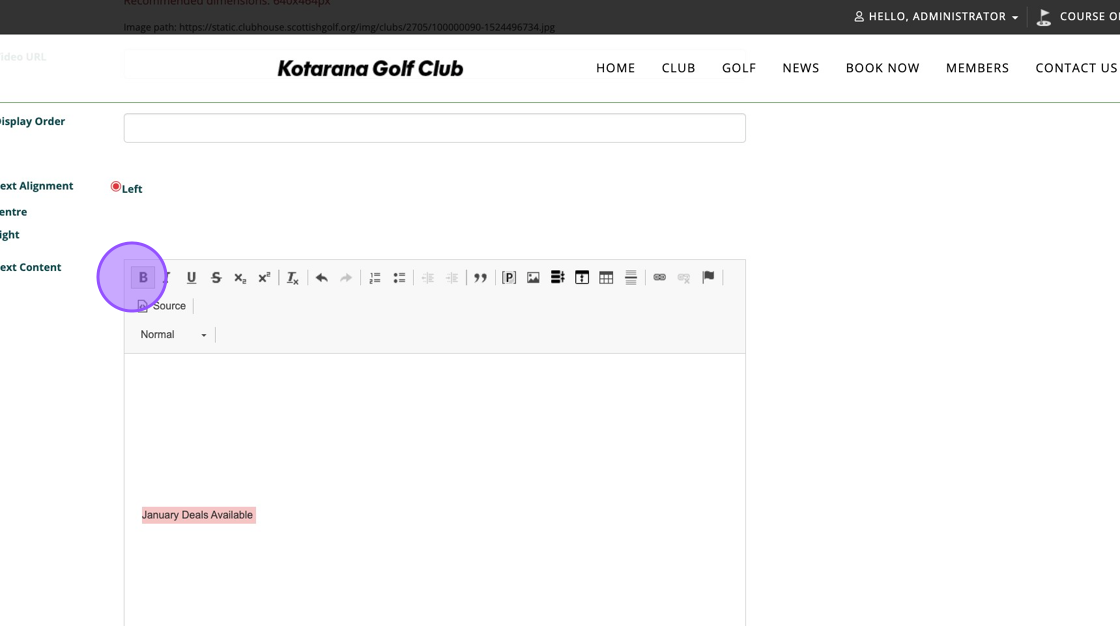Click the panel icon before the table icon
Viewport: 1120px width, 626px height.
pyautogui.click(x=582, y=277)
